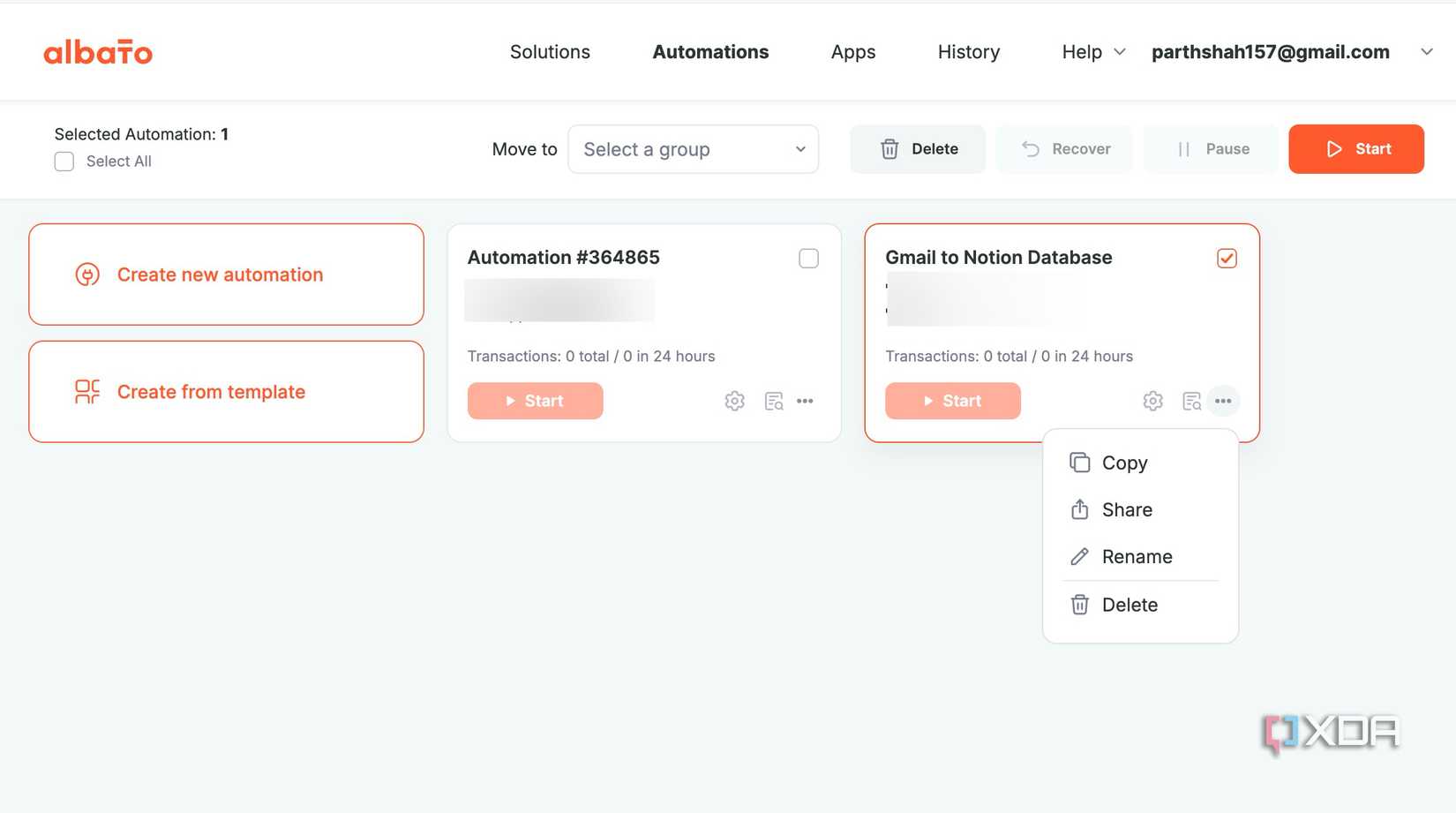
Task: Select Copy in the context menu
Action: coord(1124,463)
